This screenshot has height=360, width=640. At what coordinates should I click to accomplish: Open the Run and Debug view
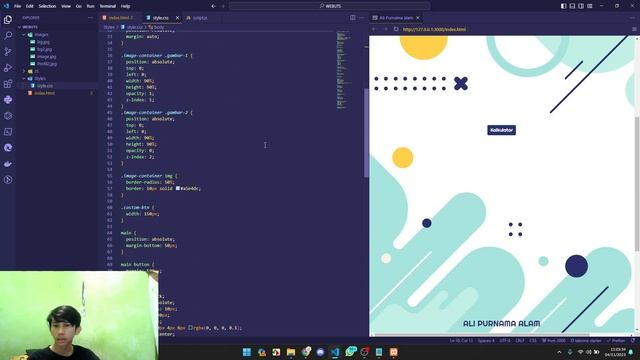click(x=8, y=68)
